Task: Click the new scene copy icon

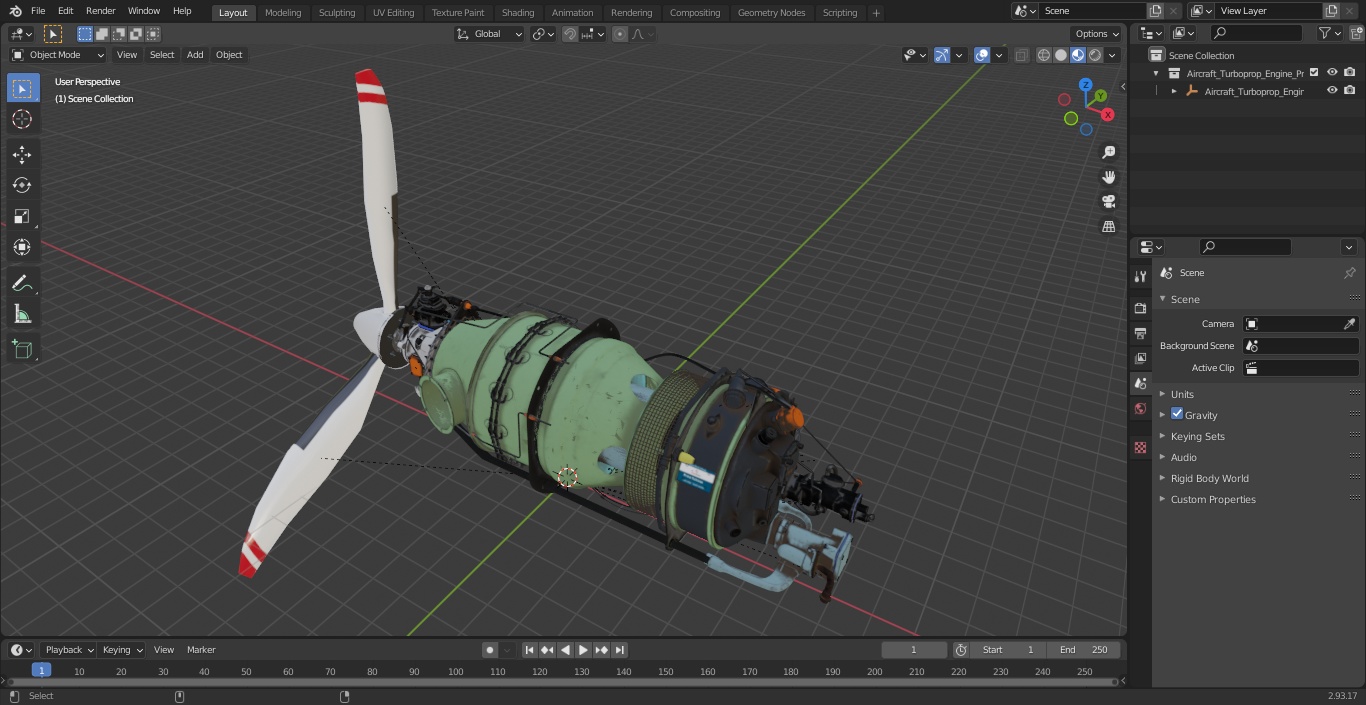Action: point(1155,11)
